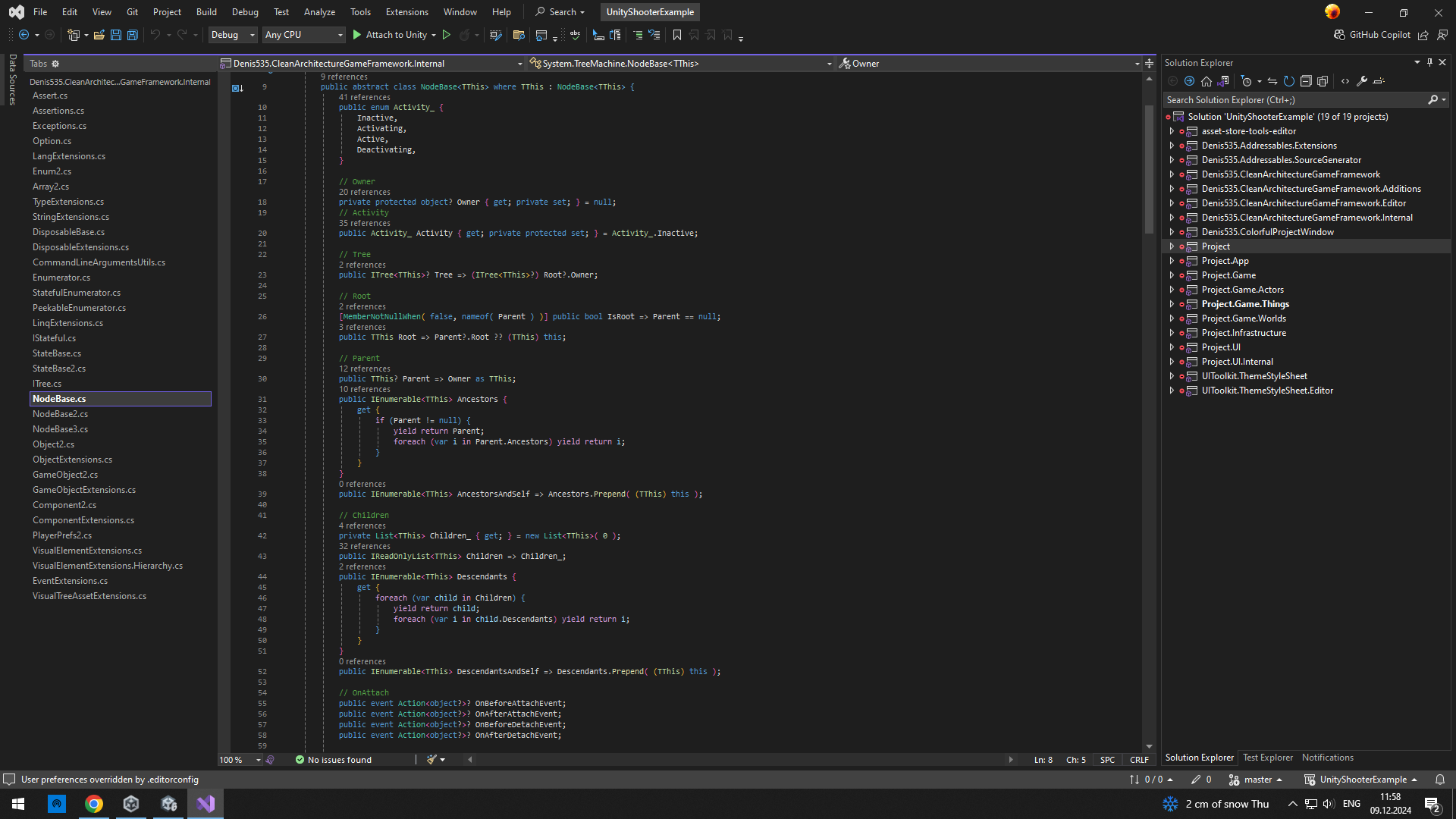Toggle Sync with Active Document arrows
This screenshot has width=1456, height=819.
click(1272, 81)
